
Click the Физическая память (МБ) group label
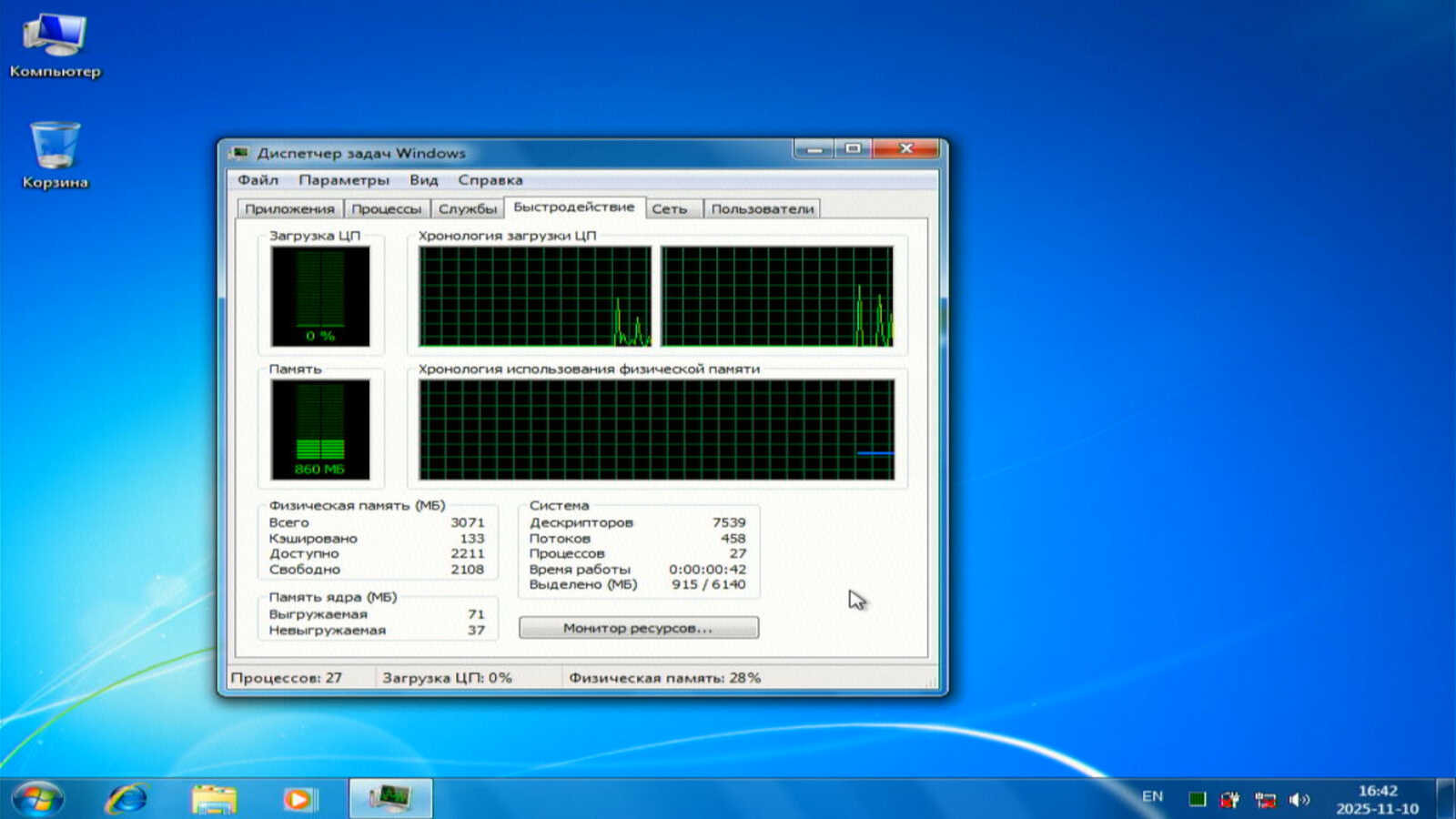point(357,505)
